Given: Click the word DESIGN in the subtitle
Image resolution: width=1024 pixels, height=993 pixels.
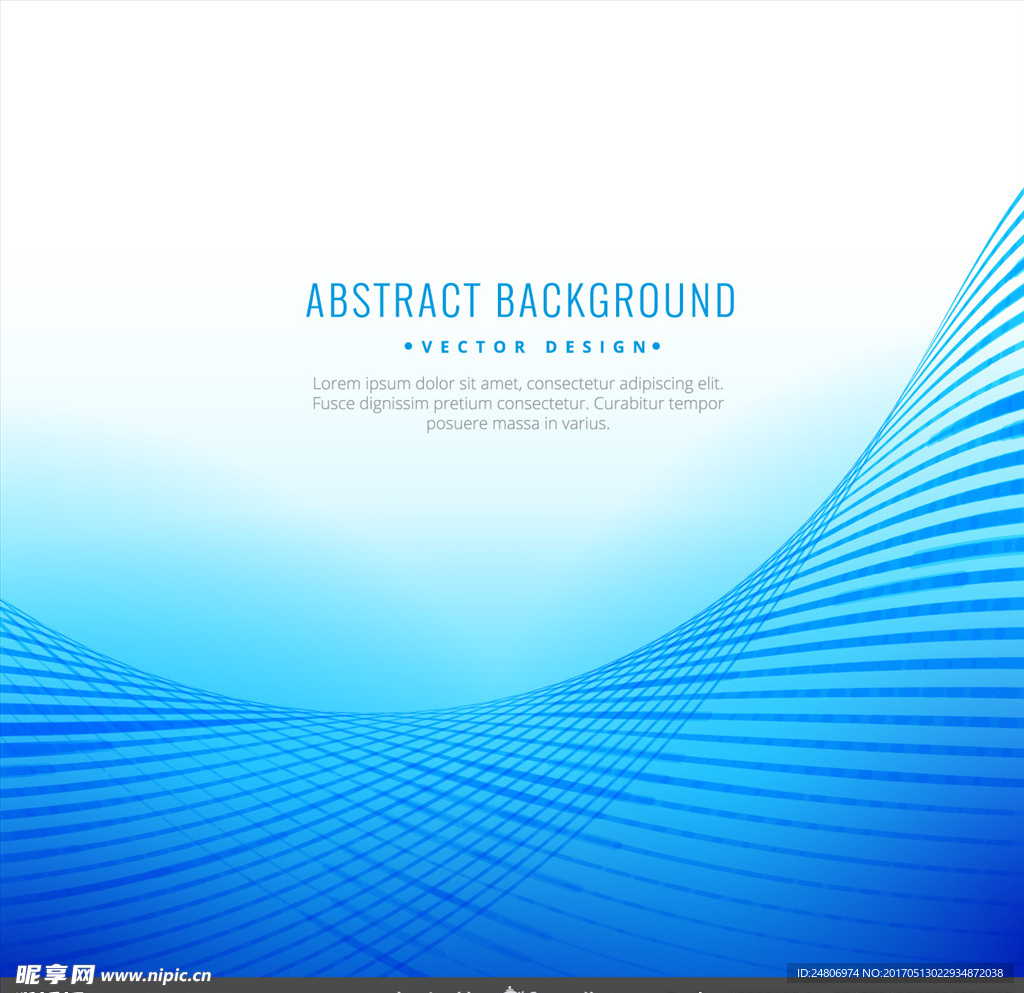Looking at the screenshot, I should click(x=597, y=347).
